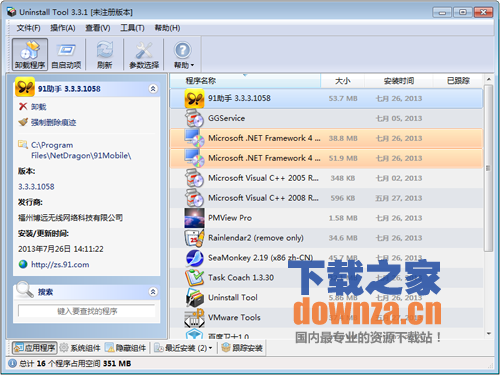Collapse the 91助手 details panel chevron
500x375 pixels.
(x=153, y=89)
